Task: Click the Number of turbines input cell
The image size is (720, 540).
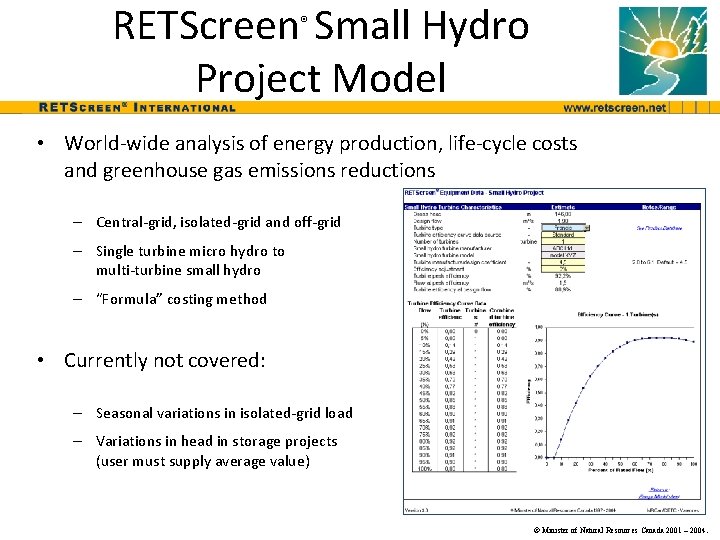Action: point(563,242)
